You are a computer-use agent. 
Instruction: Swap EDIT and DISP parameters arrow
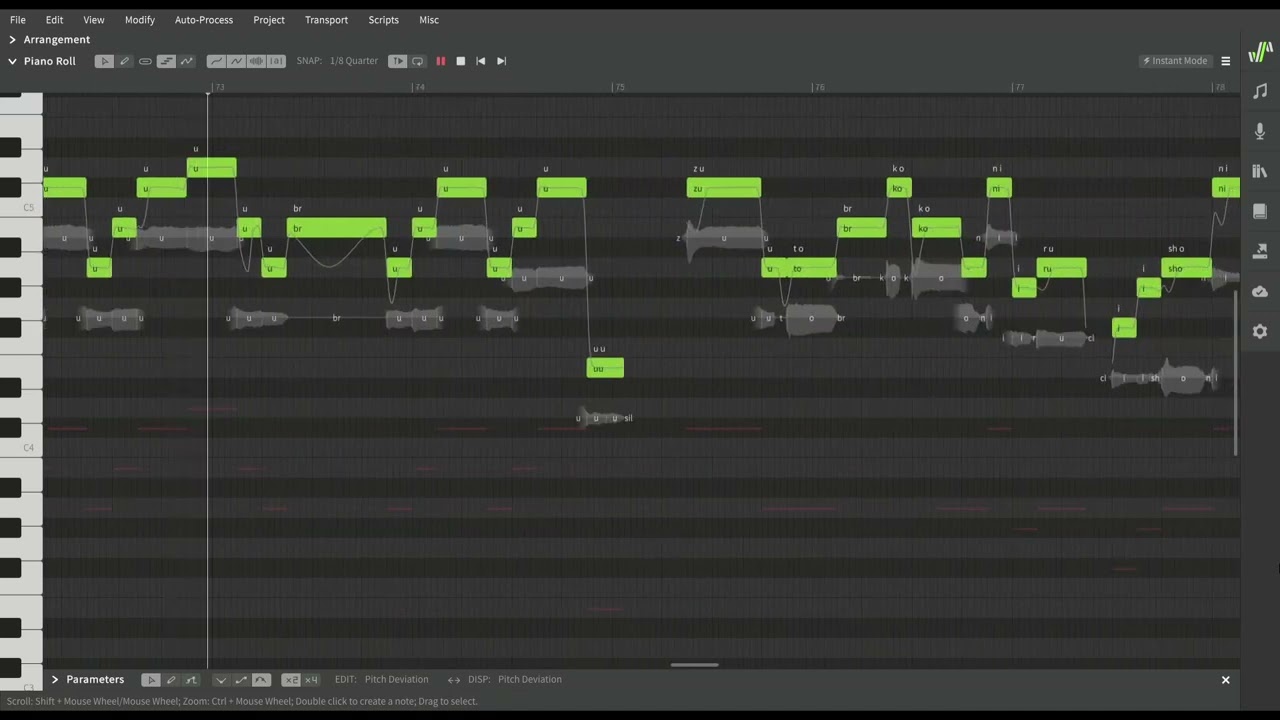(x=453, y=680)
